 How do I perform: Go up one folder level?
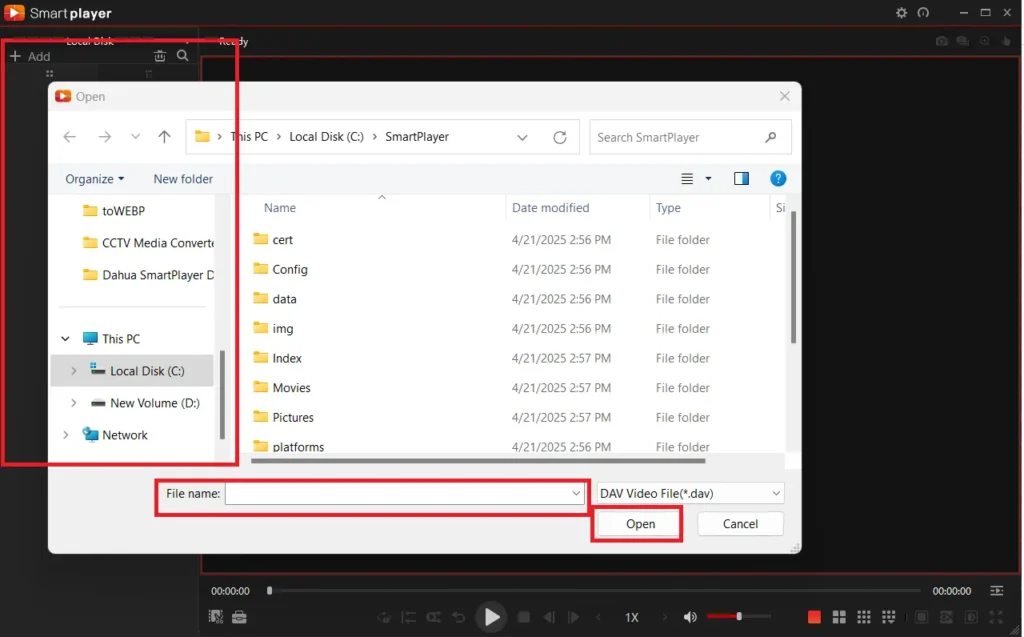pos(164,137)
